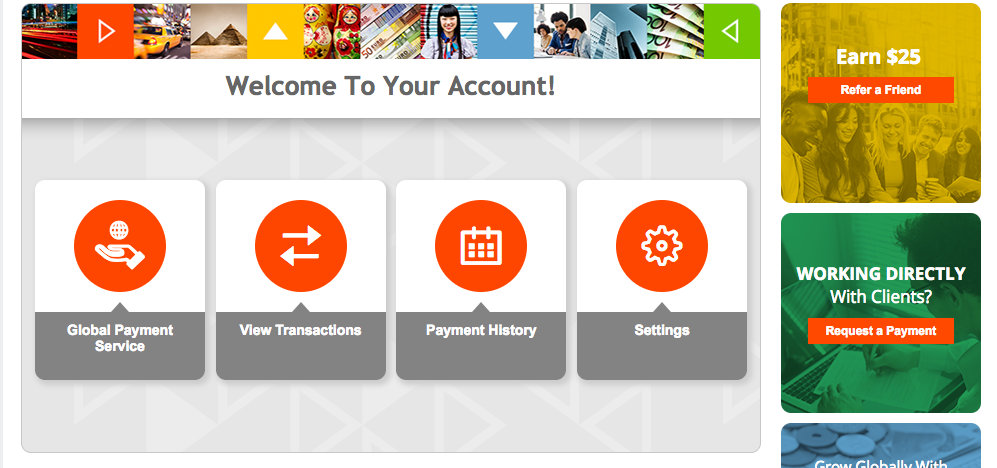Click the View Transactions arrows icon
Image resolution: width=997 pixels, height=468 pixels.
[301, 246]
